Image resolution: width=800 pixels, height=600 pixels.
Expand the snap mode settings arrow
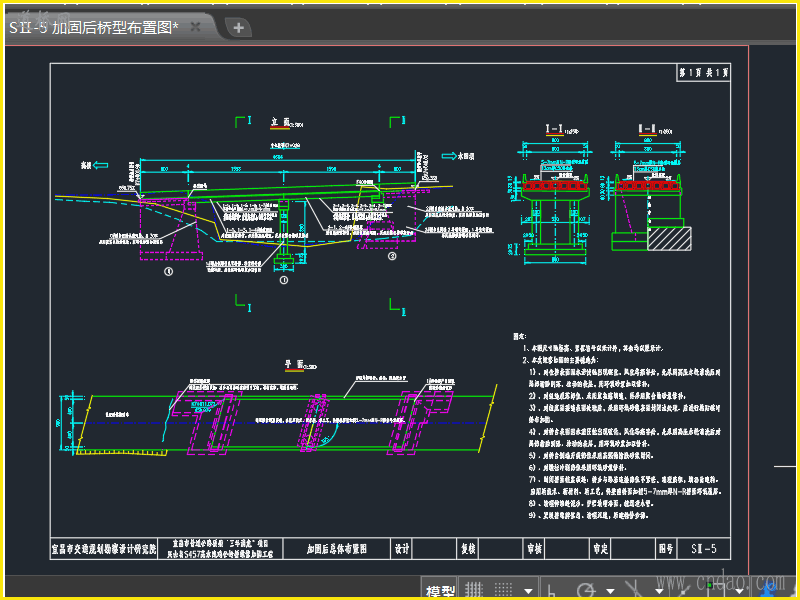tap(529, 591)
